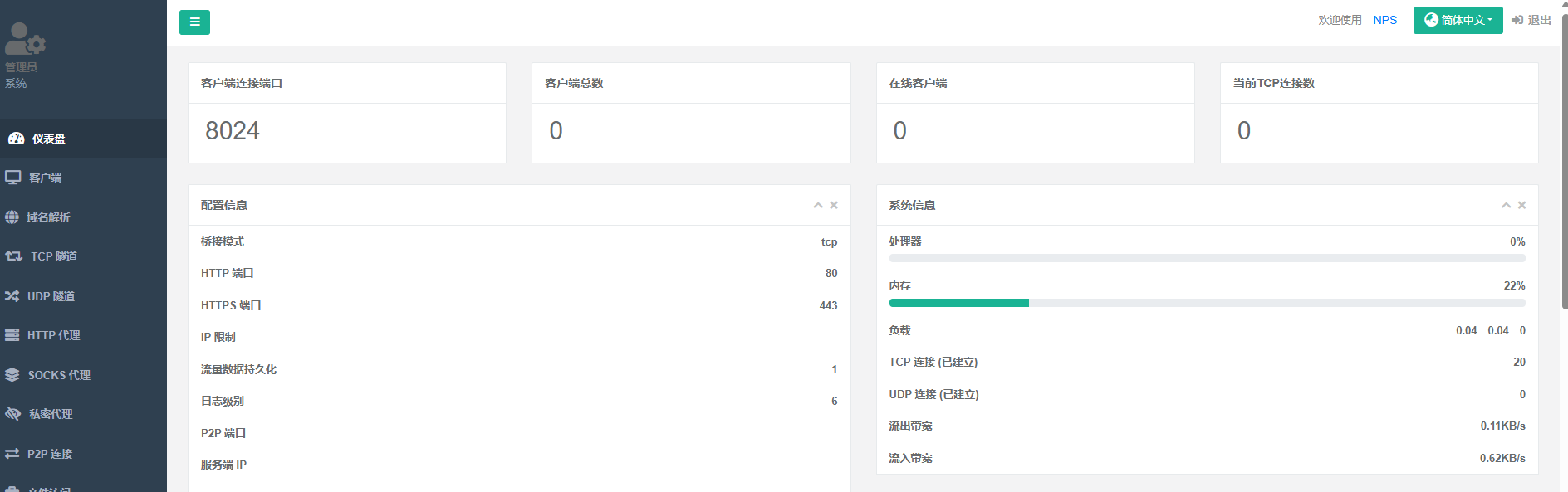1568x492 pixels.
Task: Click the TCP 隧道 retweet icon
Action: coord(14,256)
